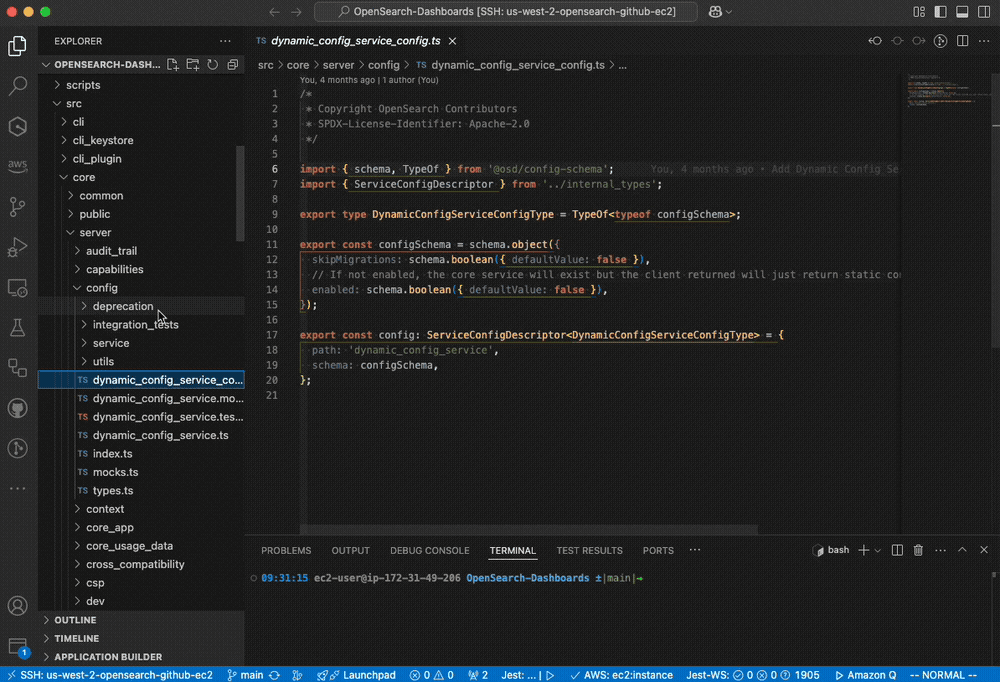
Task: Go forward in navigation history
Action: (296, 11)
